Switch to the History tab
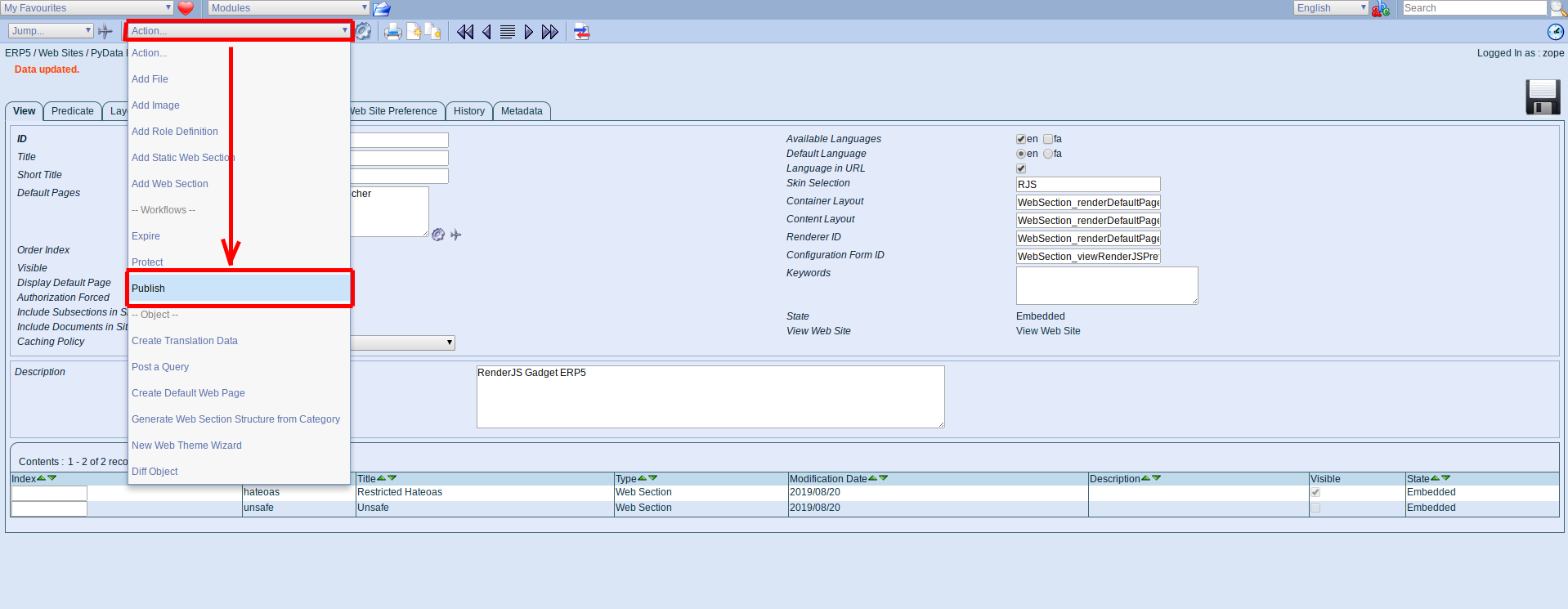 click(x=469, y=111)
